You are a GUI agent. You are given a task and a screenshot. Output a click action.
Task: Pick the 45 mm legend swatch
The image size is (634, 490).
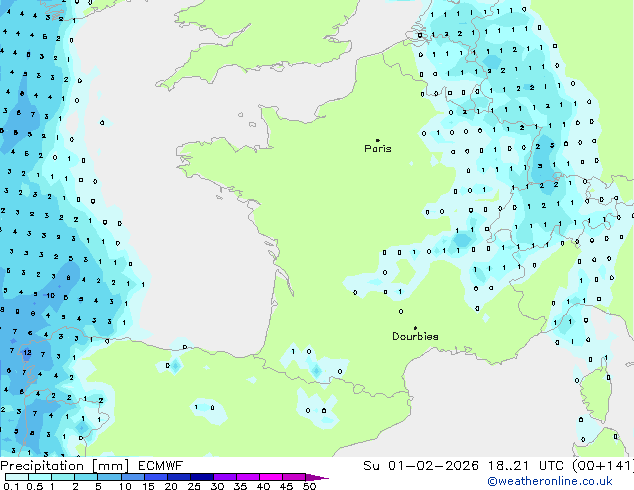pos(294,477)
